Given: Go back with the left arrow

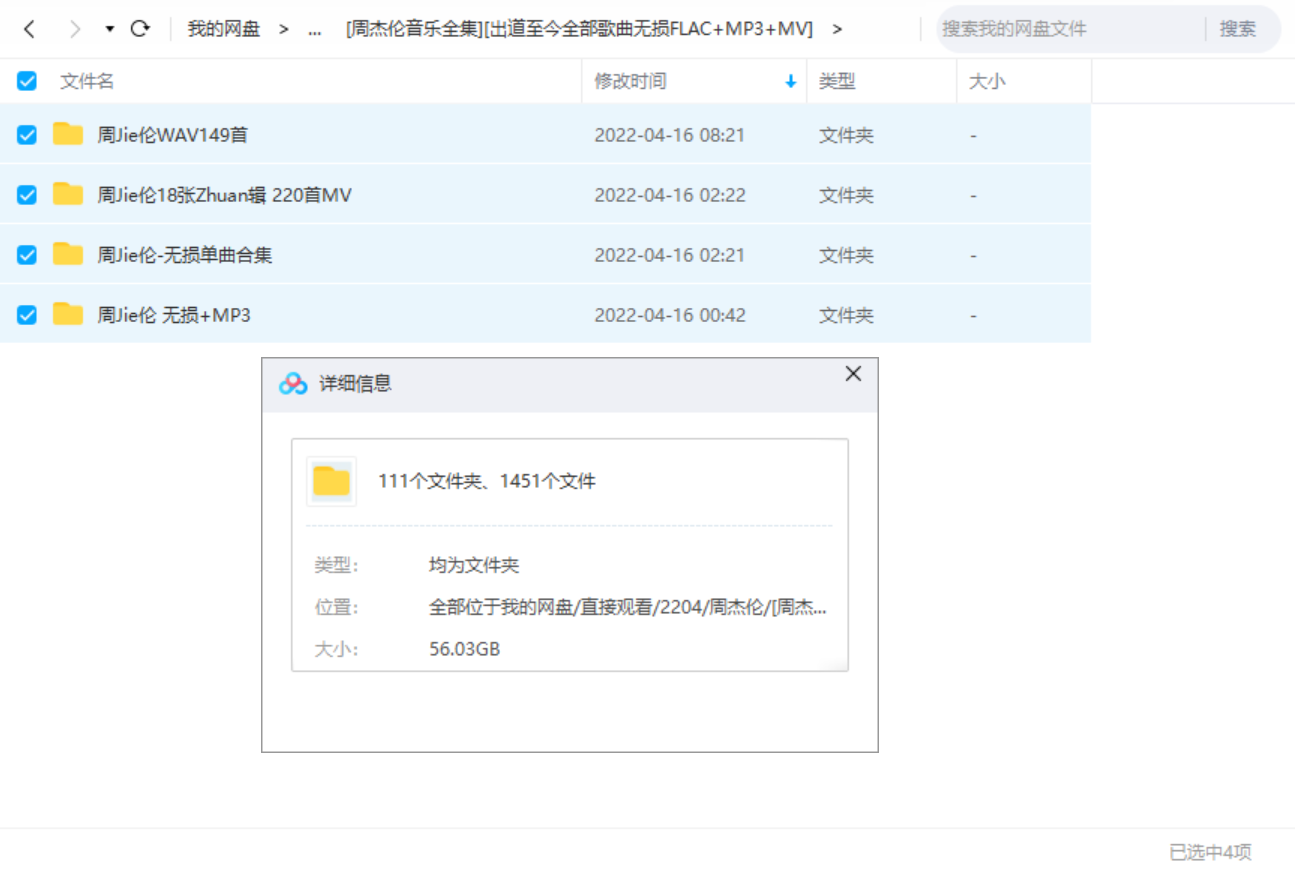Looking at the screenshot, I should pyautogui.click(x=29, y=29).
